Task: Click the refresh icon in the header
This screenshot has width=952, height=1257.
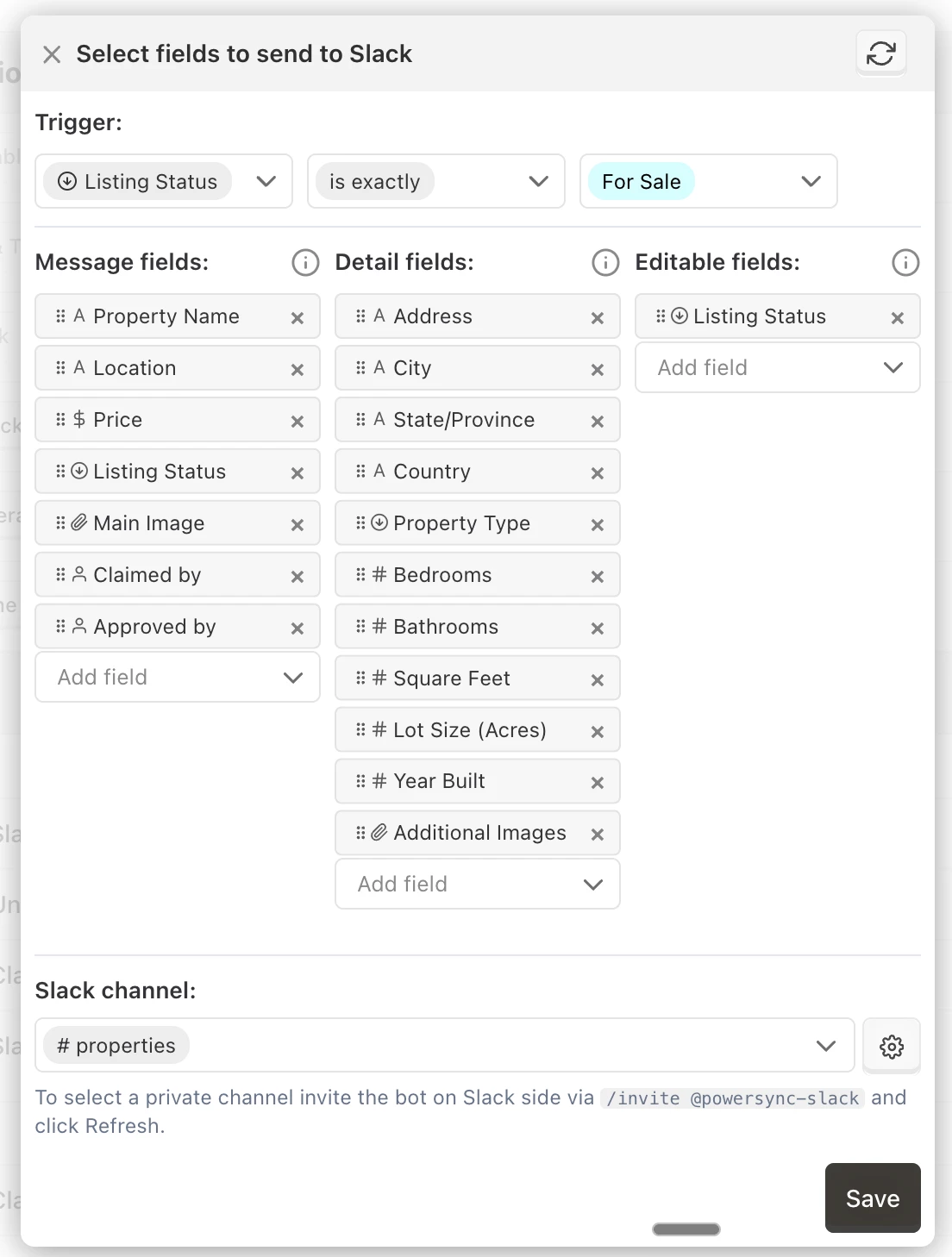Action: [880, 53]
